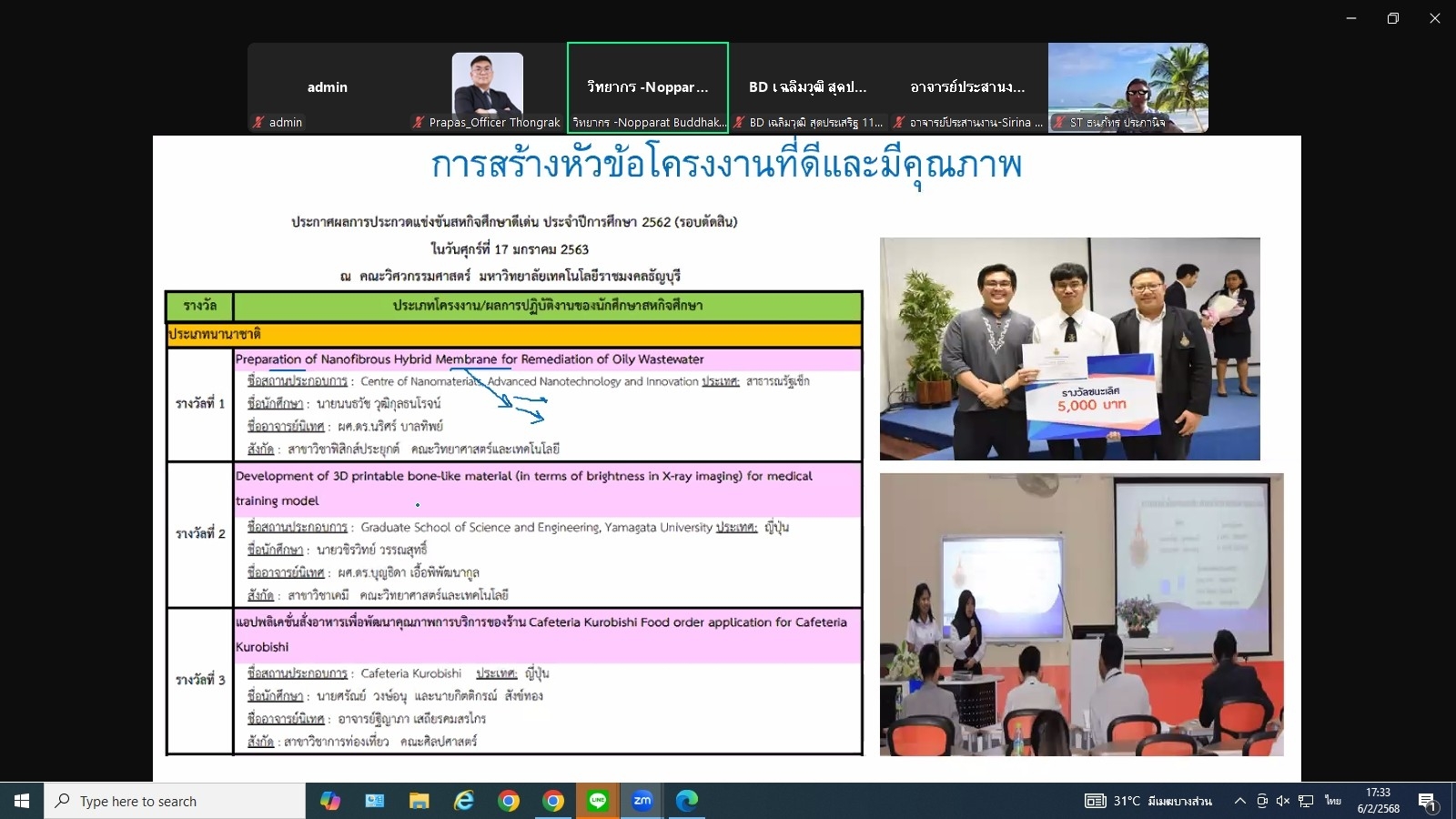Restore down the Zoom meeting window
Image resolution: width=1456 pixels, height=819 pixels.
click(x=1393, y=18)
